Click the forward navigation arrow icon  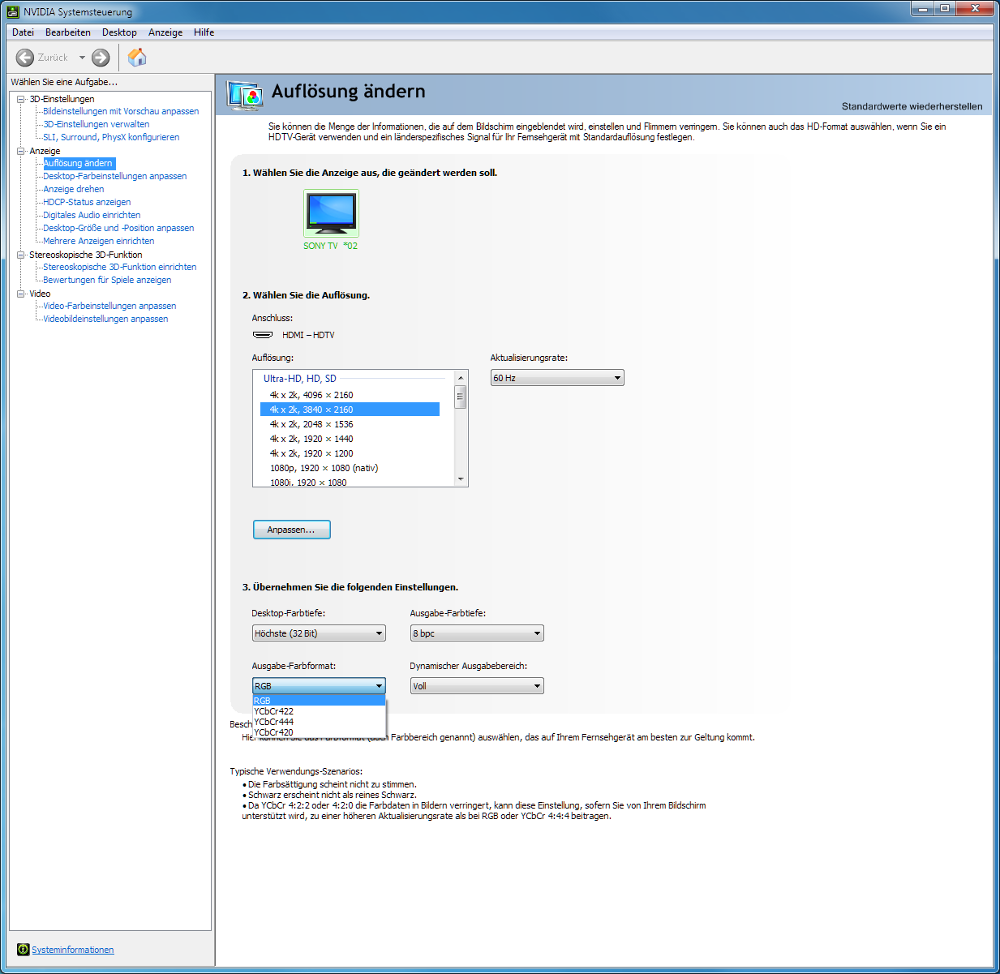click(101, 58)
